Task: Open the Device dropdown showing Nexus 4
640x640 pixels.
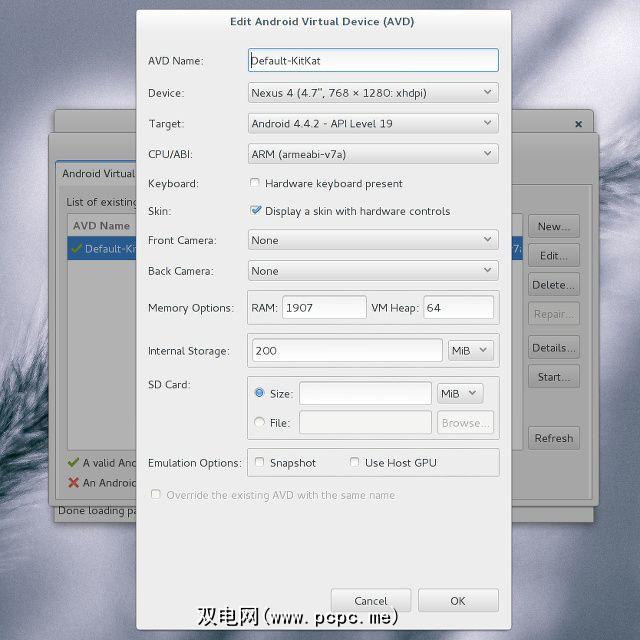Action: click(x=373, y=93)
